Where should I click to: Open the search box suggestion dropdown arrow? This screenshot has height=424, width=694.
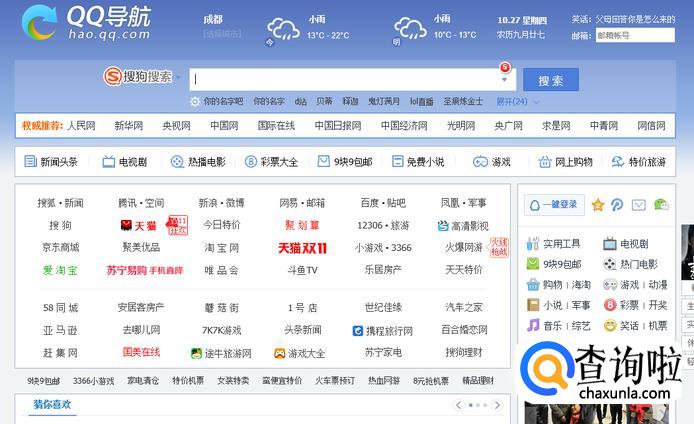click(x=505, y=79)
